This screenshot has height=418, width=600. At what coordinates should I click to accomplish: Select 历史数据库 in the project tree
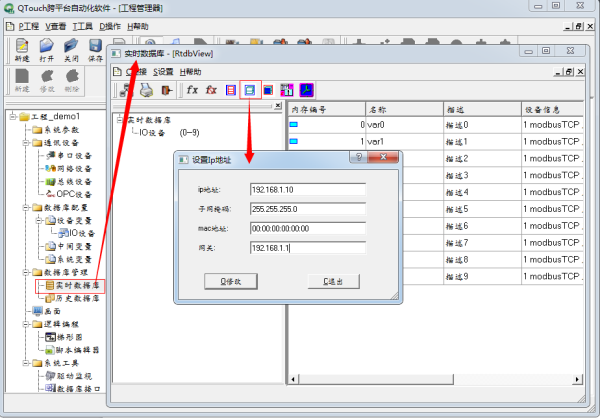pos(75,298)
